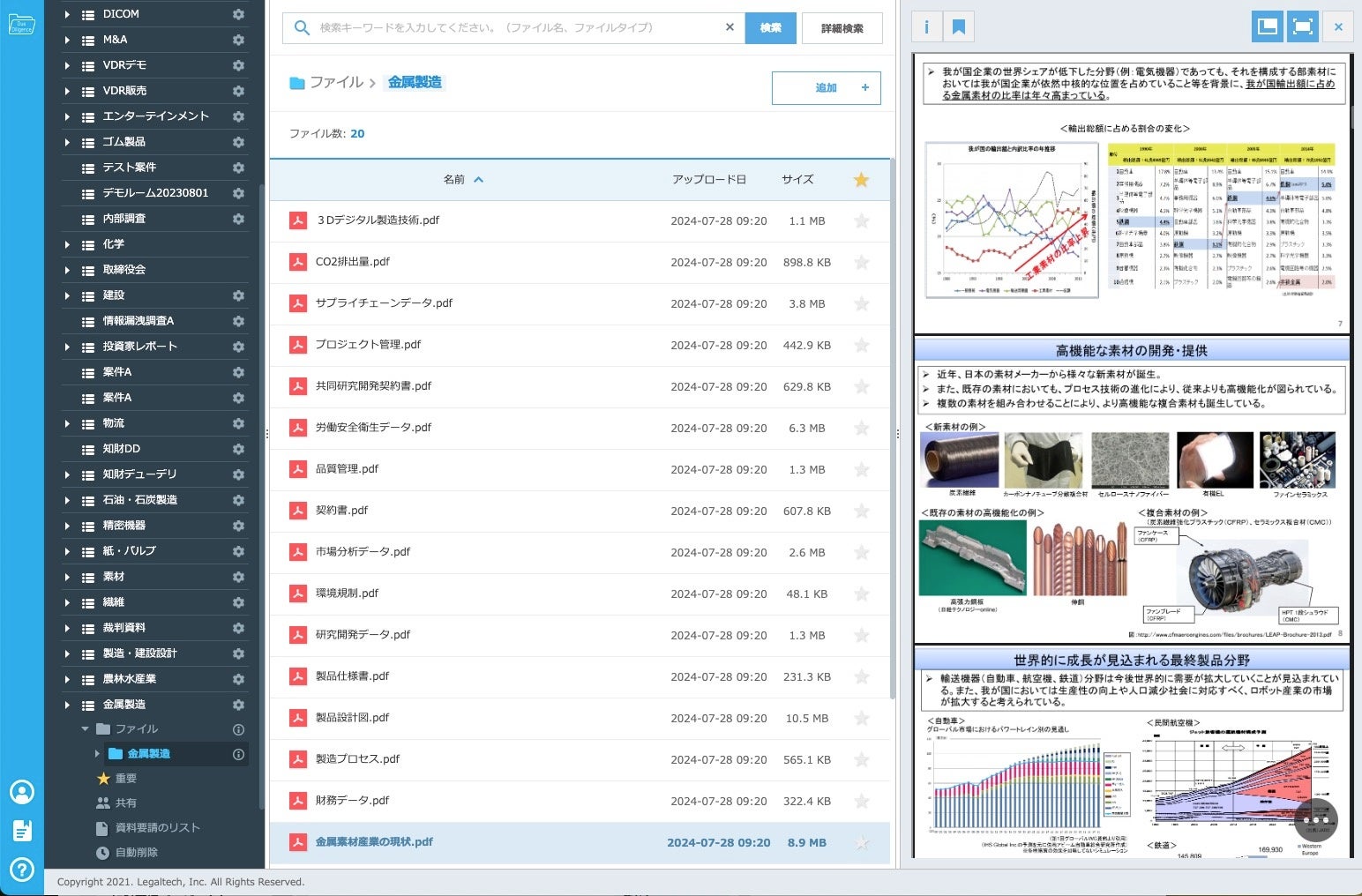Open the gear settings for エンターテインメント

pyautogui.click(x=238, y=116)
